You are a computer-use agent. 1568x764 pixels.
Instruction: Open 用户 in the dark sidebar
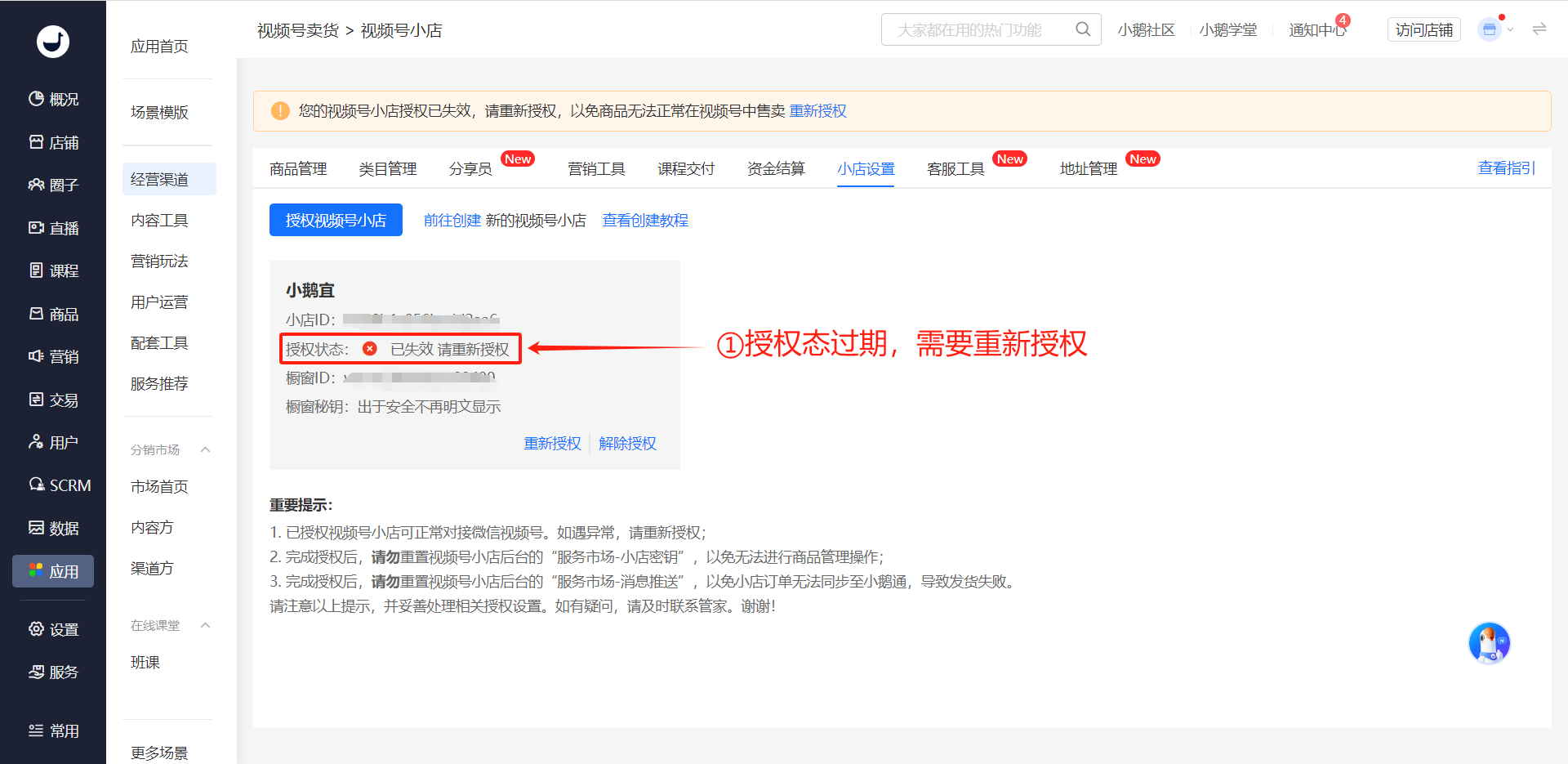point(53,442)
